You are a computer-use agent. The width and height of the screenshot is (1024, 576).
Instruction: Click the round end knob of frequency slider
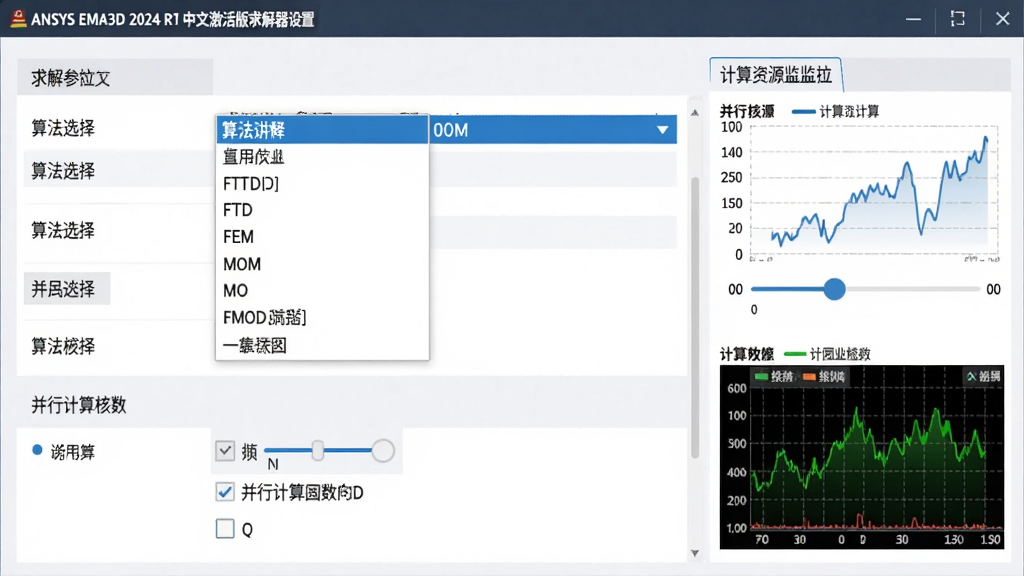coord(383,451)
